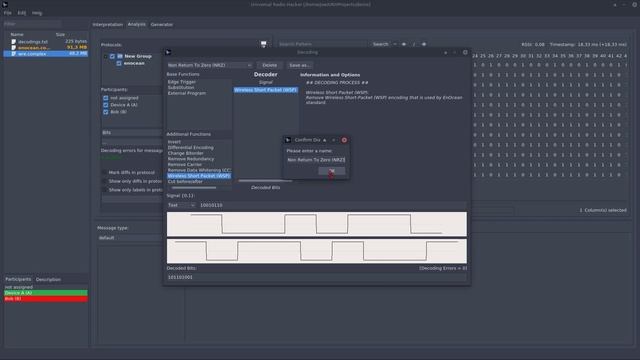Screen dimensions: 640x360
Task: Click the Search button
Action: point(380,44)
